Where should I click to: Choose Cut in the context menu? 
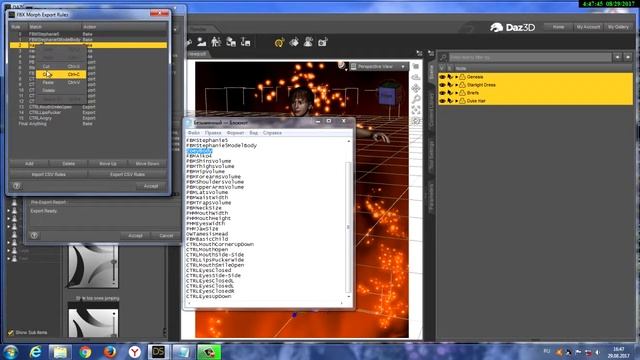click(x=61, y=66)
